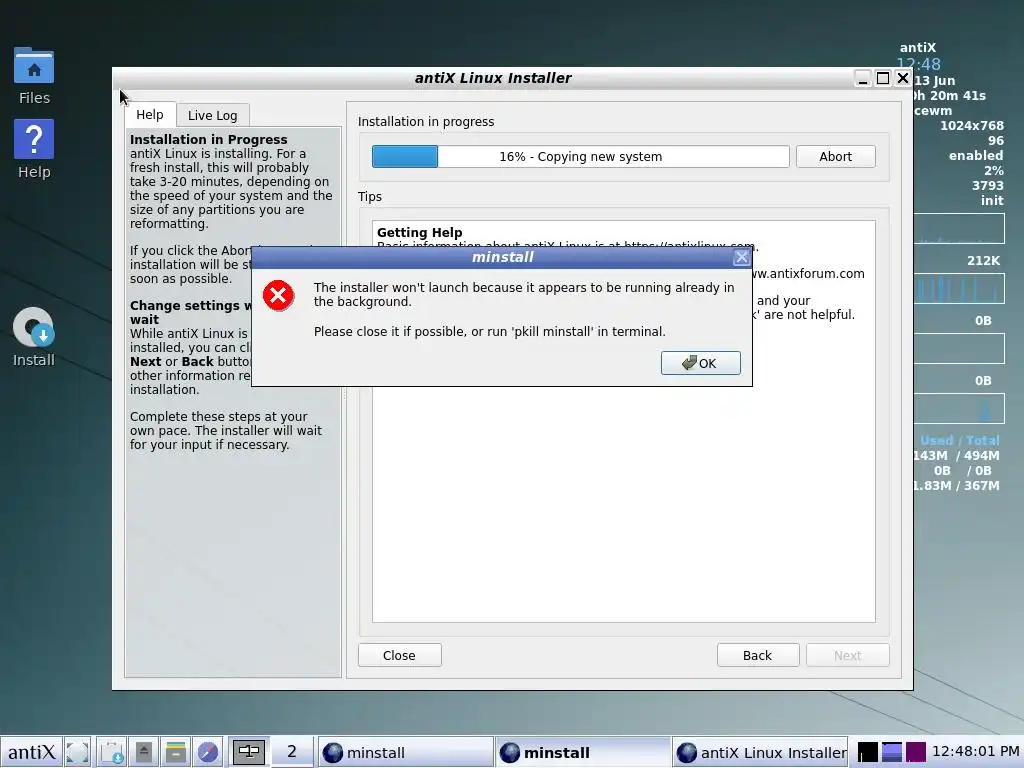Viewport: 1024px width, 768px height.
Task: Minimize the antiX Linux Installer window
Action: coord(863,78)
